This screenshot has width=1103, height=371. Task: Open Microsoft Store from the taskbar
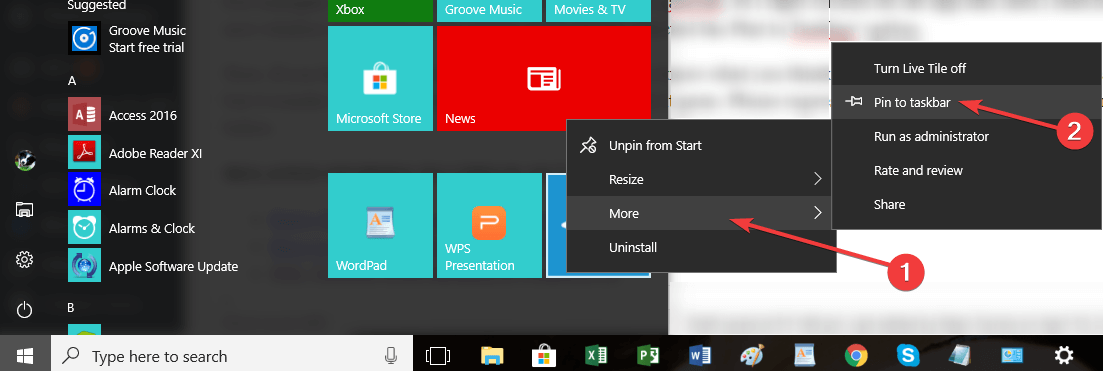(544, 356)
